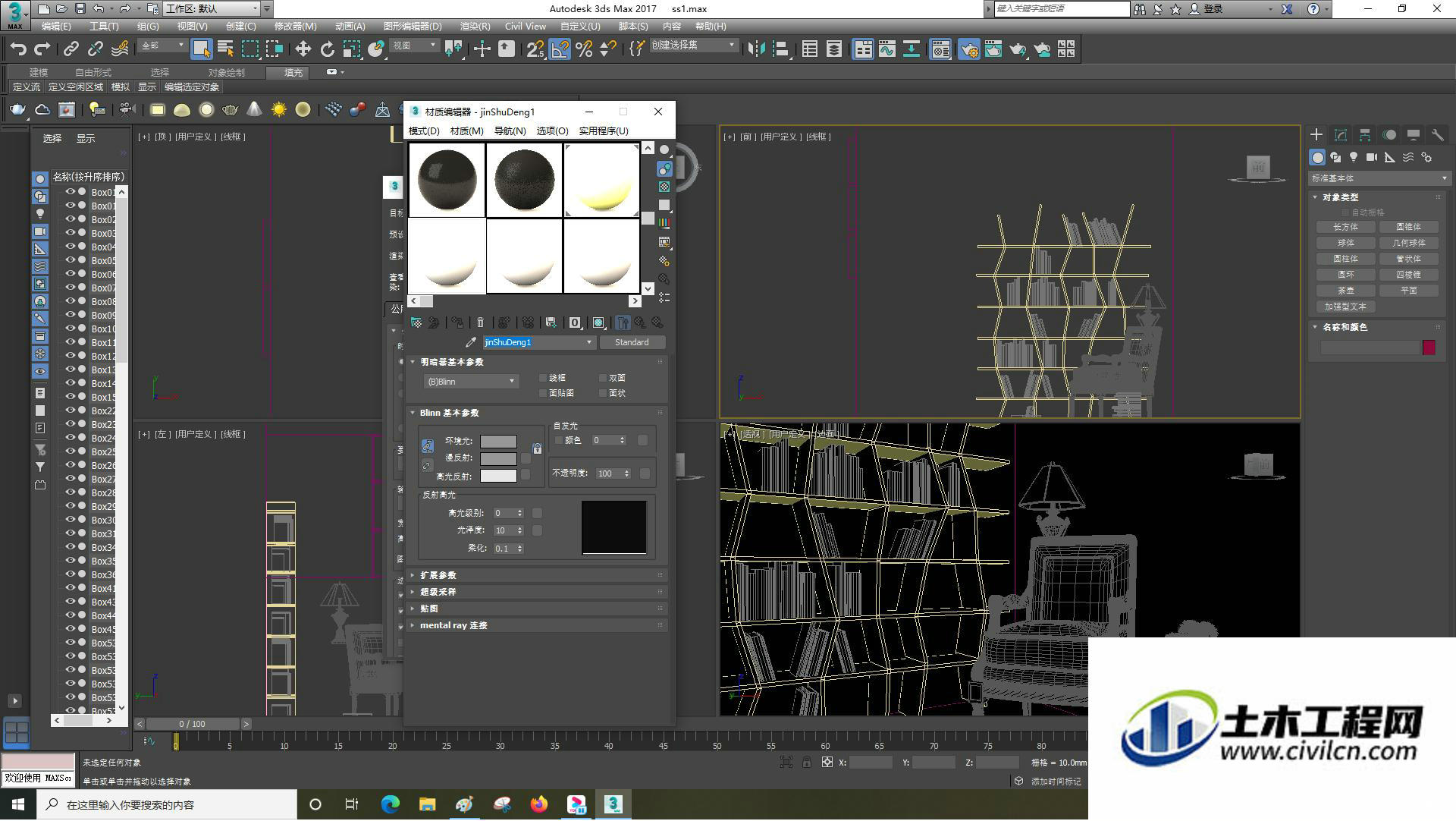The width and height of the screenshot is (1456, 821).
Task: Click the Undo arrow in main toolbar
Action: (x=18, y=49)
